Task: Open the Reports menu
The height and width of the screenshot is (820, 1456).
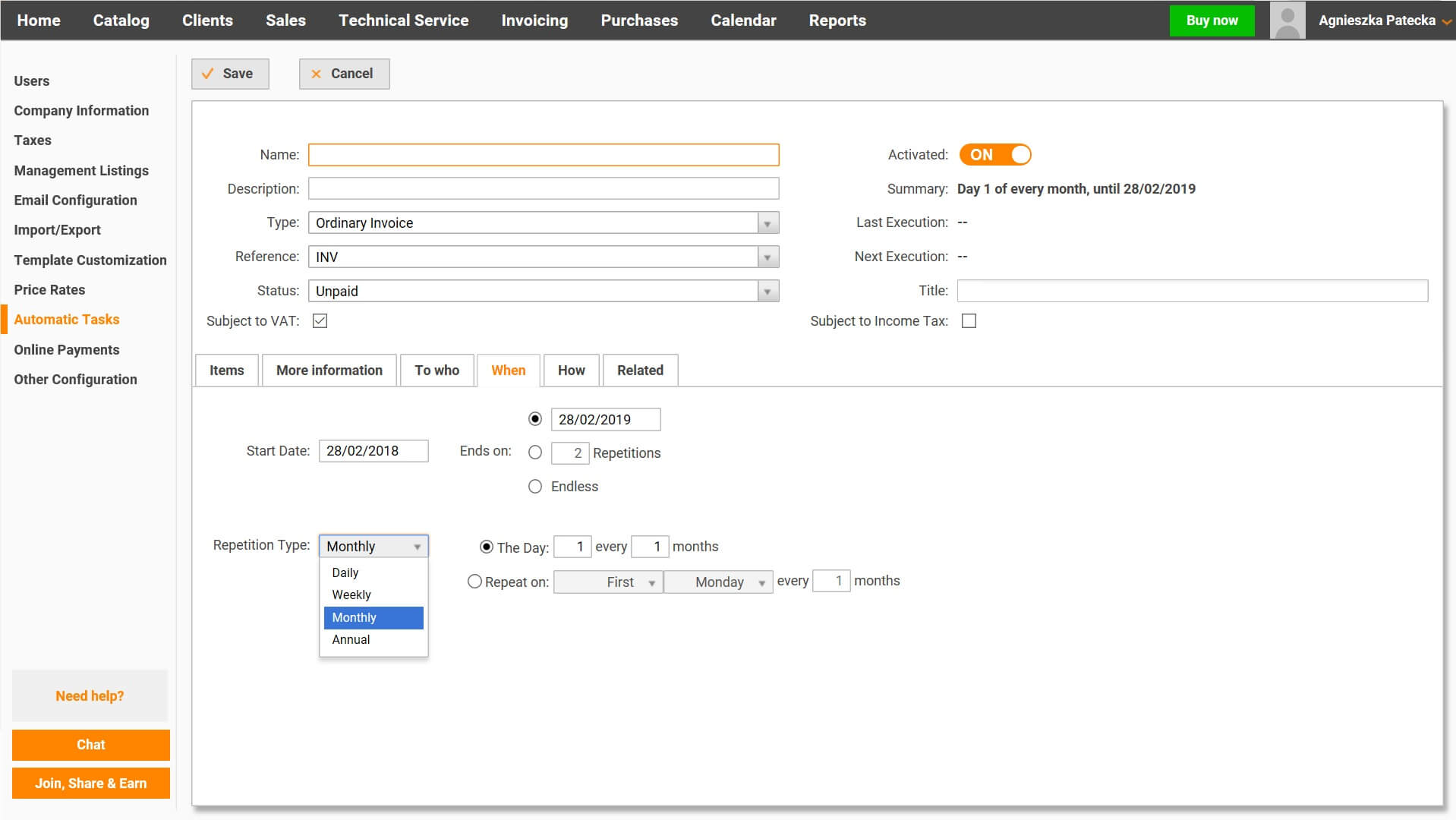Action: click(837, 20)
